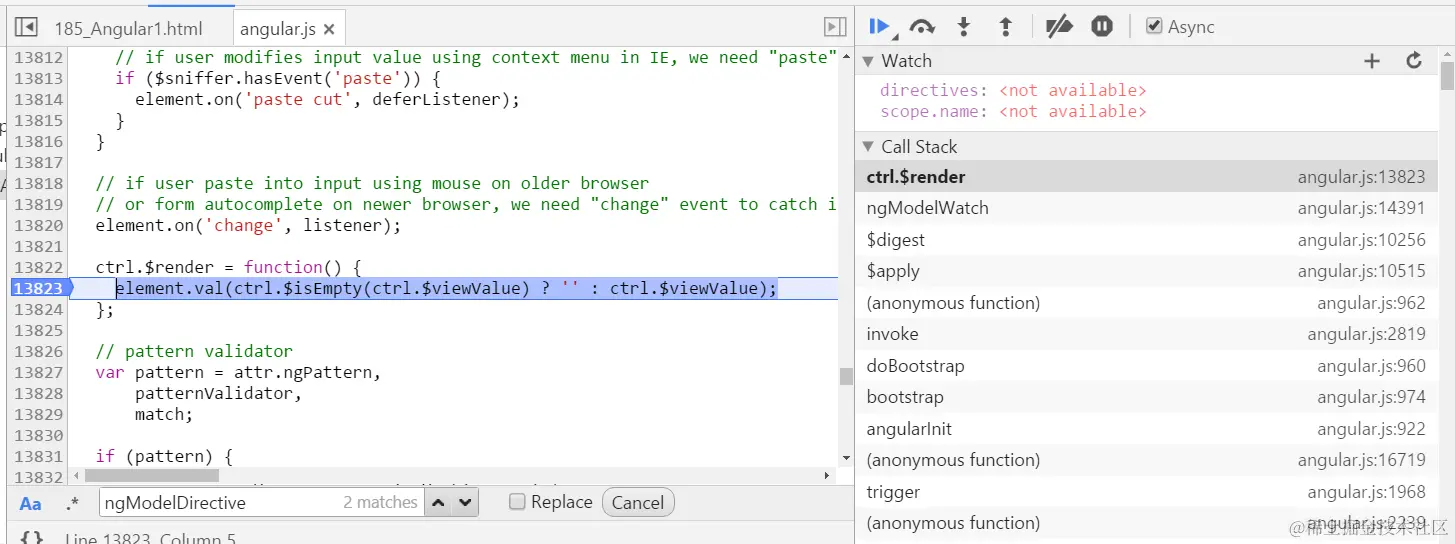
Task: Open the angular.js:16719 source link
Action: (1361, 460)
